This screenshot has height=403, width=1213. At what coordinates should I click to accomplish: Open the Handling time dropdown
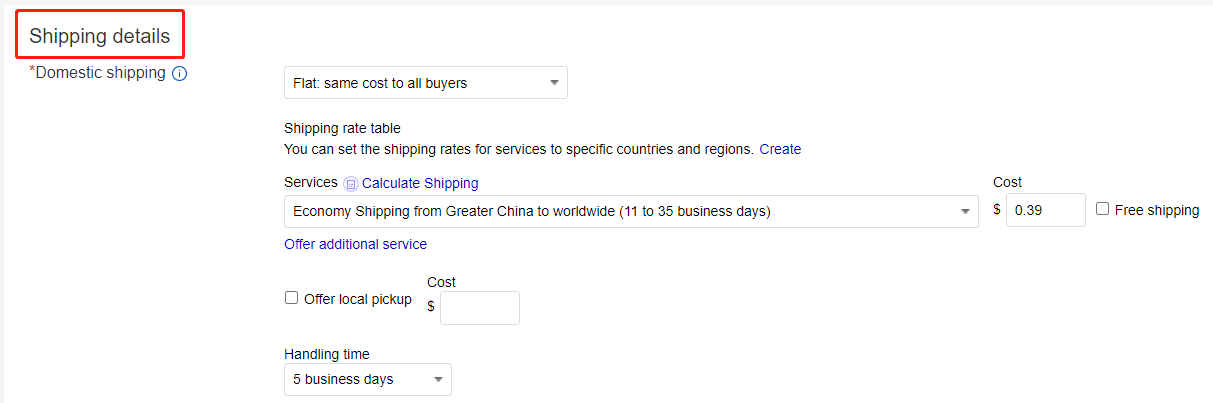[368, 379]
